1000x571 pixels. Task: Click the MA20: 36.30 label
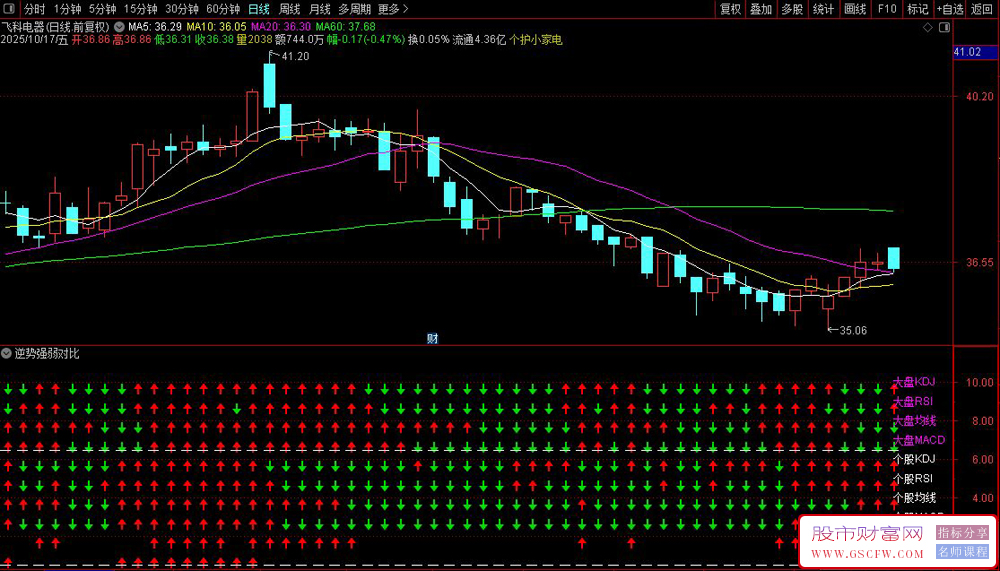coord(281,27)
